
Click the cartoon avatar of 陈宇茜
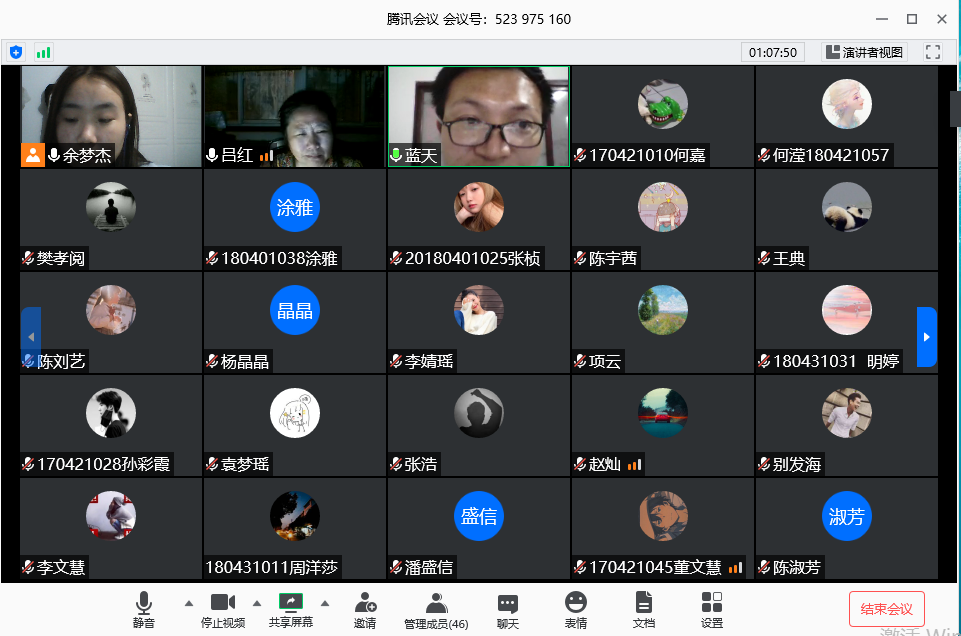click(663, 207)
